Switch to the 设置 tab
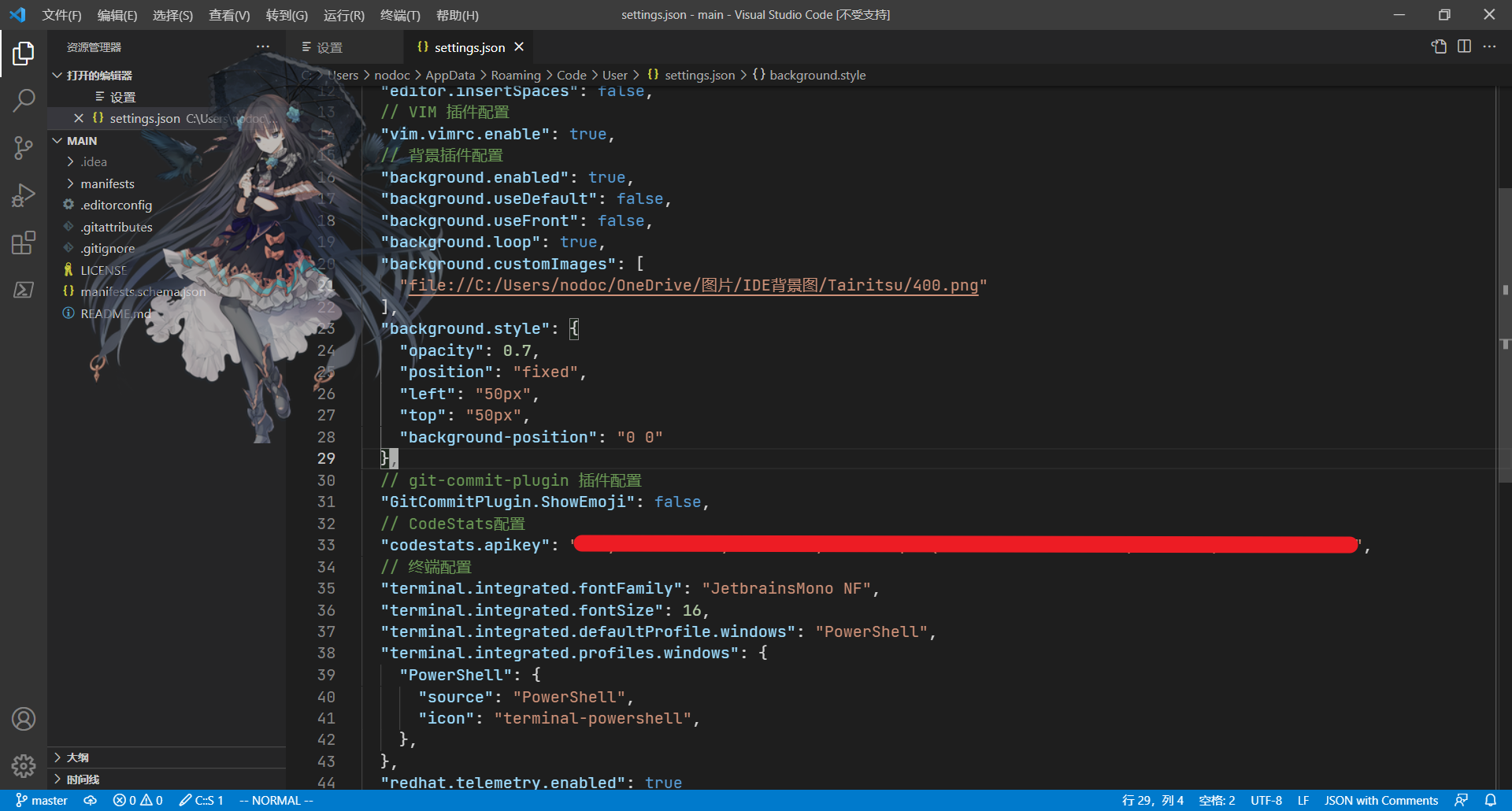The image size is (1512, 811). [330, 46]
